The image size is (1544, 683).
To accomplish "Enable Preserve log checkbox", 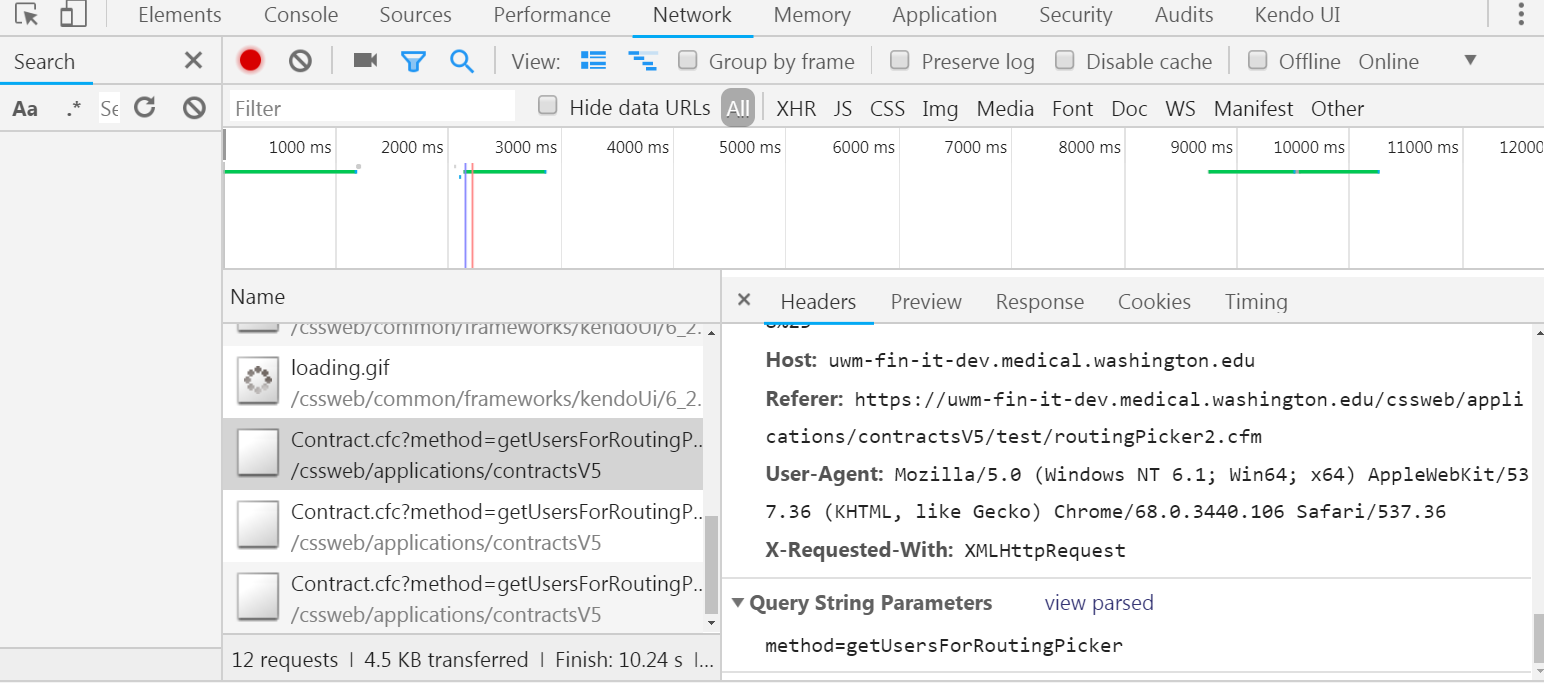I will click(900, 61).
